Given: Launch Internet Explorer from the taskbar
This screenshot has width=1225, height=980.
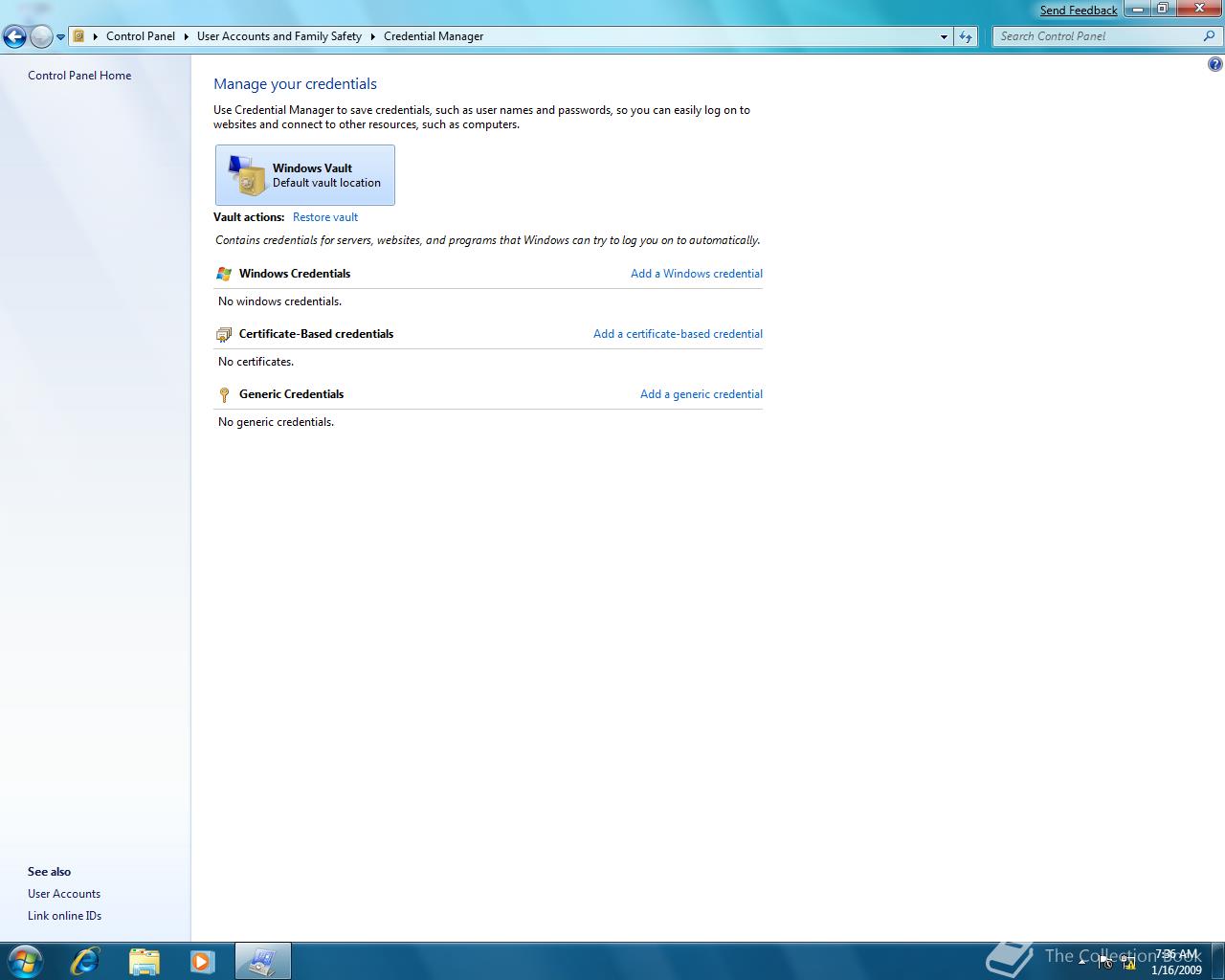Looking at the screenshot, I should [85, 961].
